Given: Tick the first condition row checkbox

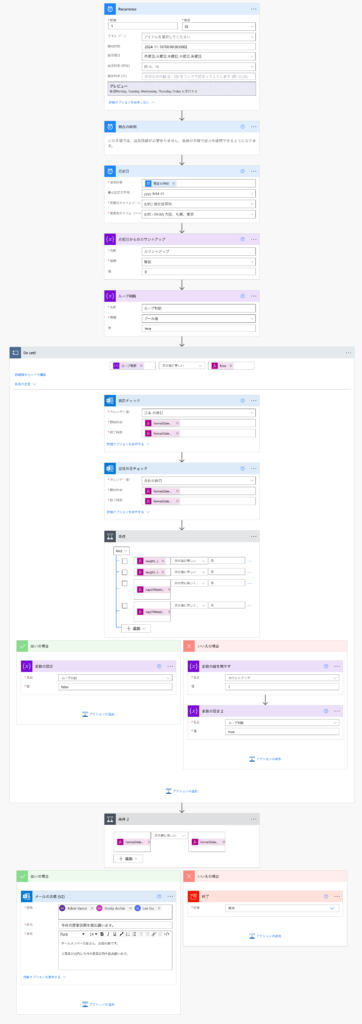Looking at the screenshot, I should [125, 561].
